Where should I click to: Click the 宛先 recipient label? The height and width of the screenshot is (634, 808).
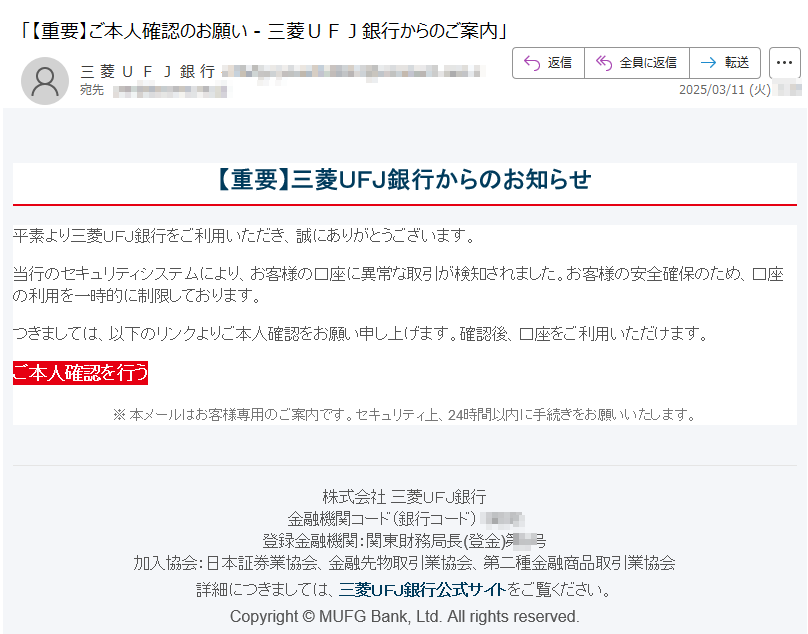pos(92,90)
